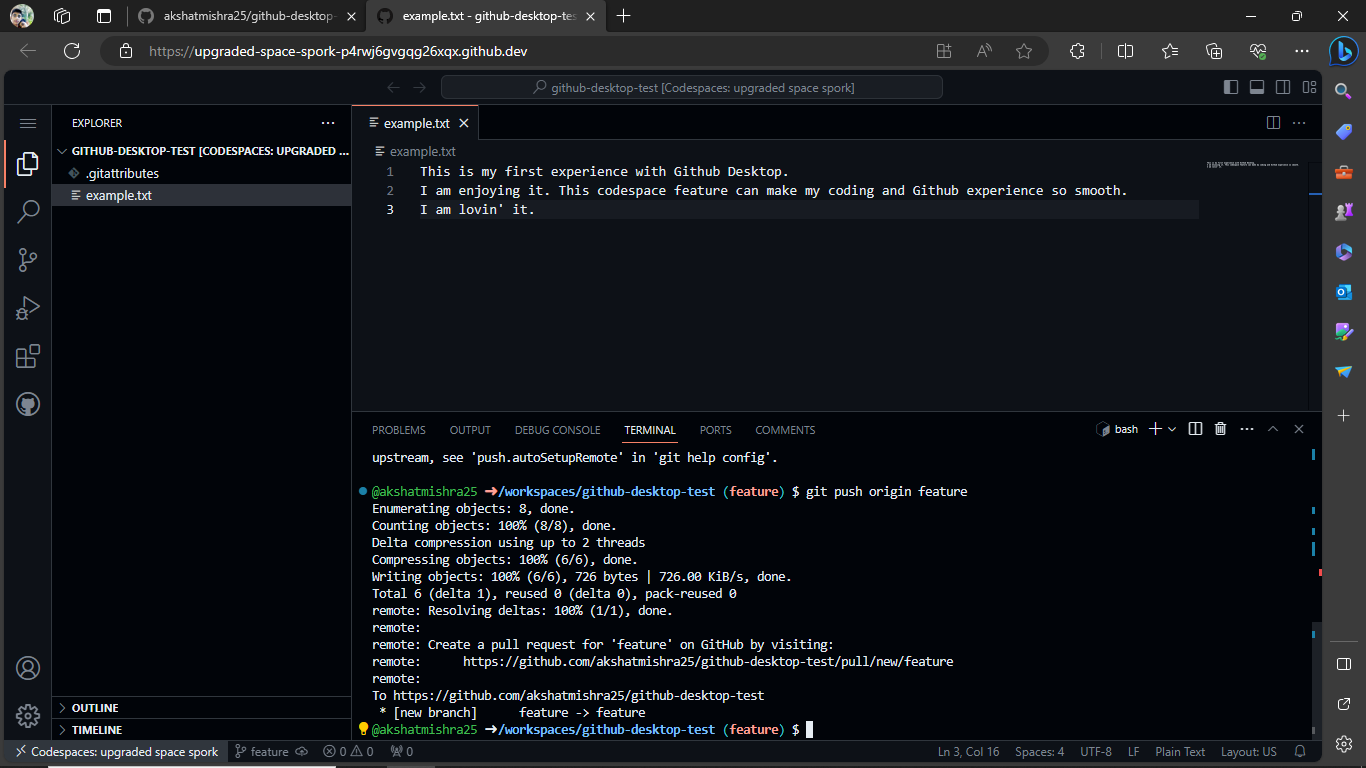The width and height of the screenshot is (1366, 768).
Task: Maximize the panel with the chevron
Action: tap(1272, 428)
